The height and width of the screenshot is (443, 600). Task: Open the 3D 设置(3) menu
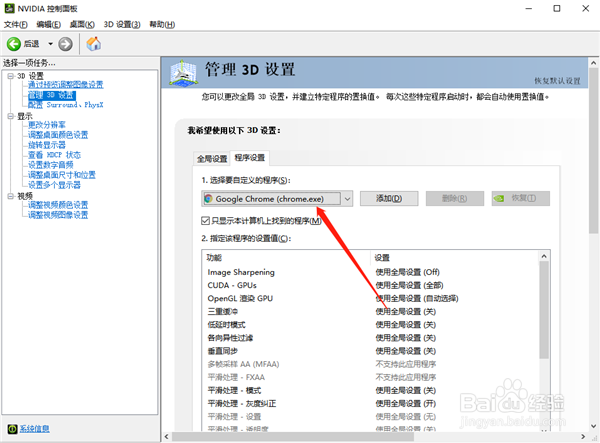(122, 24)
